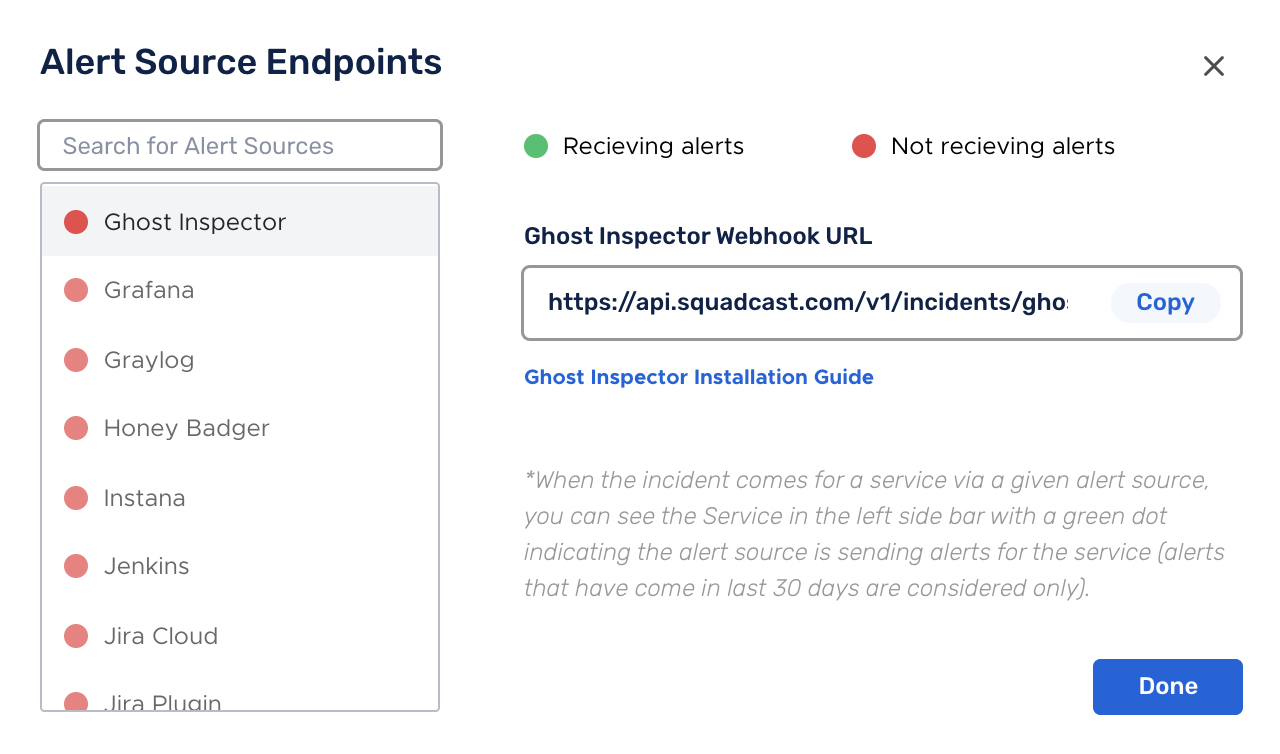Click the red dot next to Grafana
Image resolution: width=1280 pixels, height=754 pixels.
76,290
